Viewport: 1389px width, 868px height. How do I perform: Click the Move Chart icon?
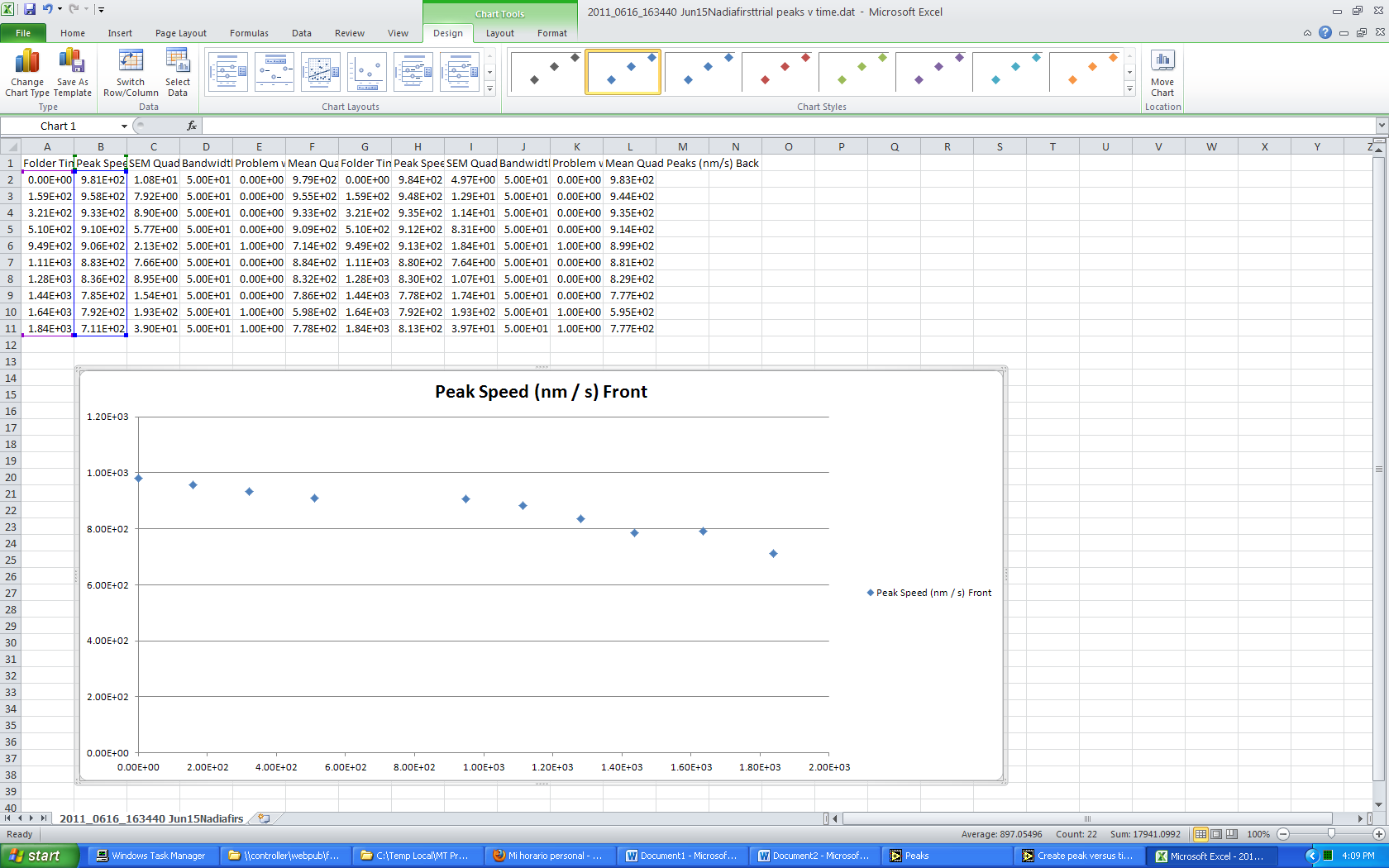pyautogui.click(x=1162, y=62)
